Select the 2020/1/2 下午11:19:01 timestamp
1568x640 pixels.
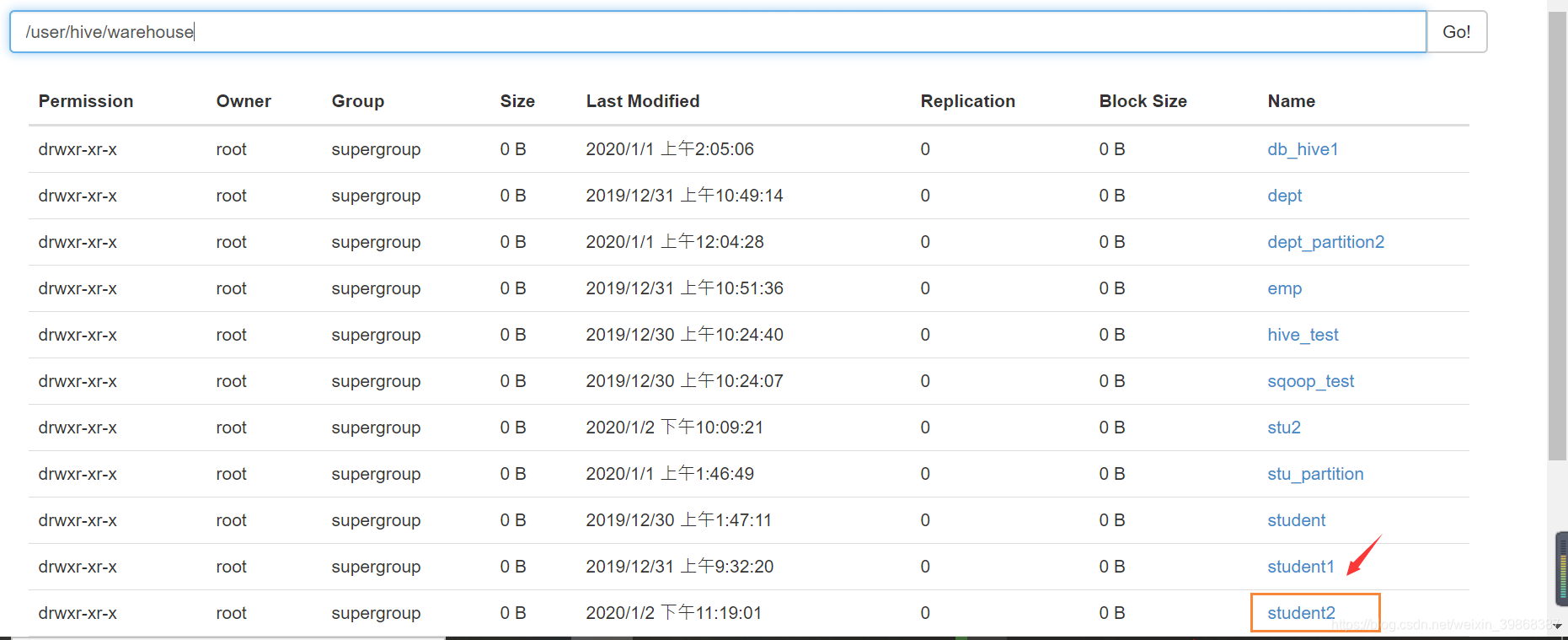click(674, 613)
